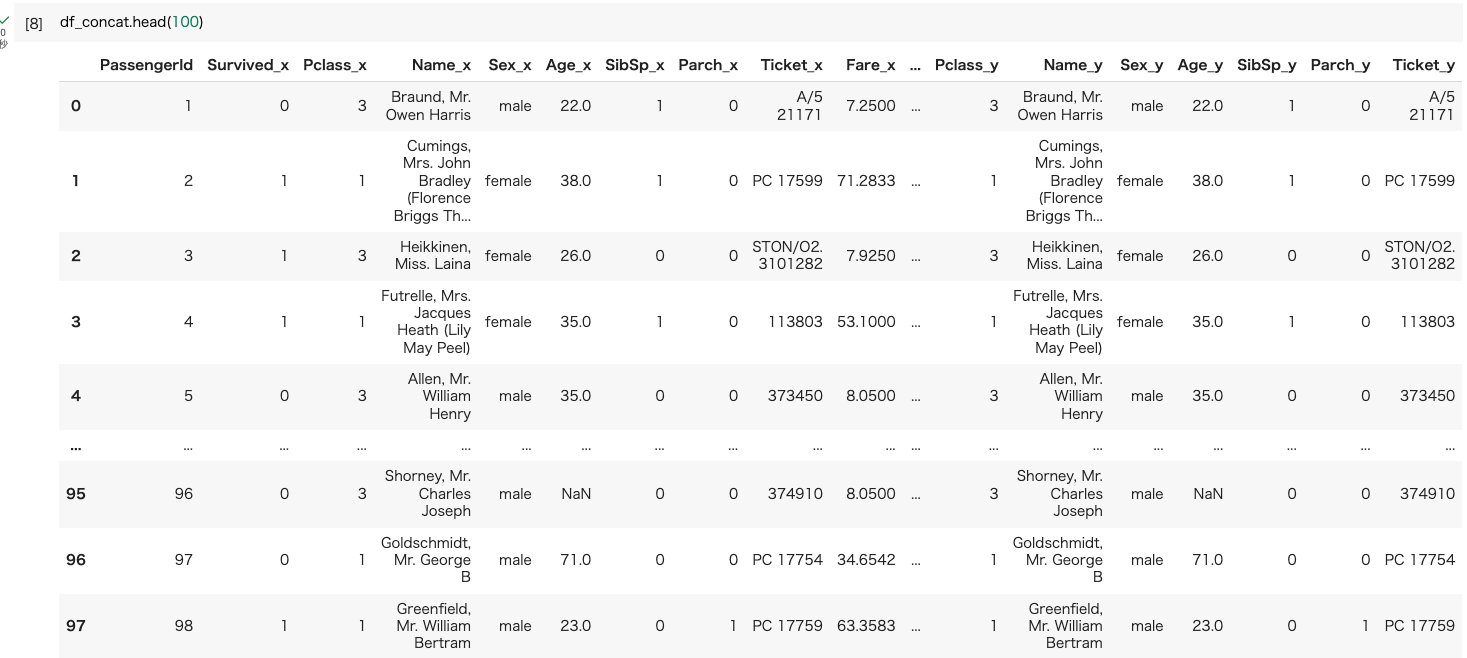Click the 'Braund, Mr. Owen Harris' Name_x cell
Image resolution: width=1467 pixels, height=658 pixels.
coord(428,106)
